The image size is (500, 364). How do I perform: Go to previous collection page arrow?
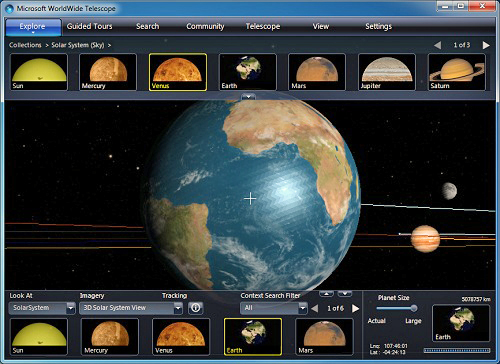[x=438, y=45]
